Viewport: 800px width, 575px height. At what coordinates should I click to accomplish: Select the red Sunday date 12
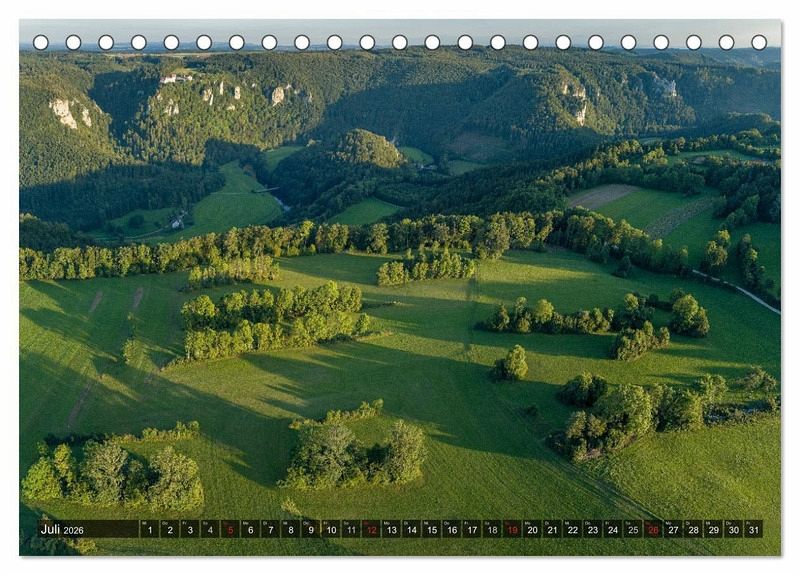click(x=371, y=529)
